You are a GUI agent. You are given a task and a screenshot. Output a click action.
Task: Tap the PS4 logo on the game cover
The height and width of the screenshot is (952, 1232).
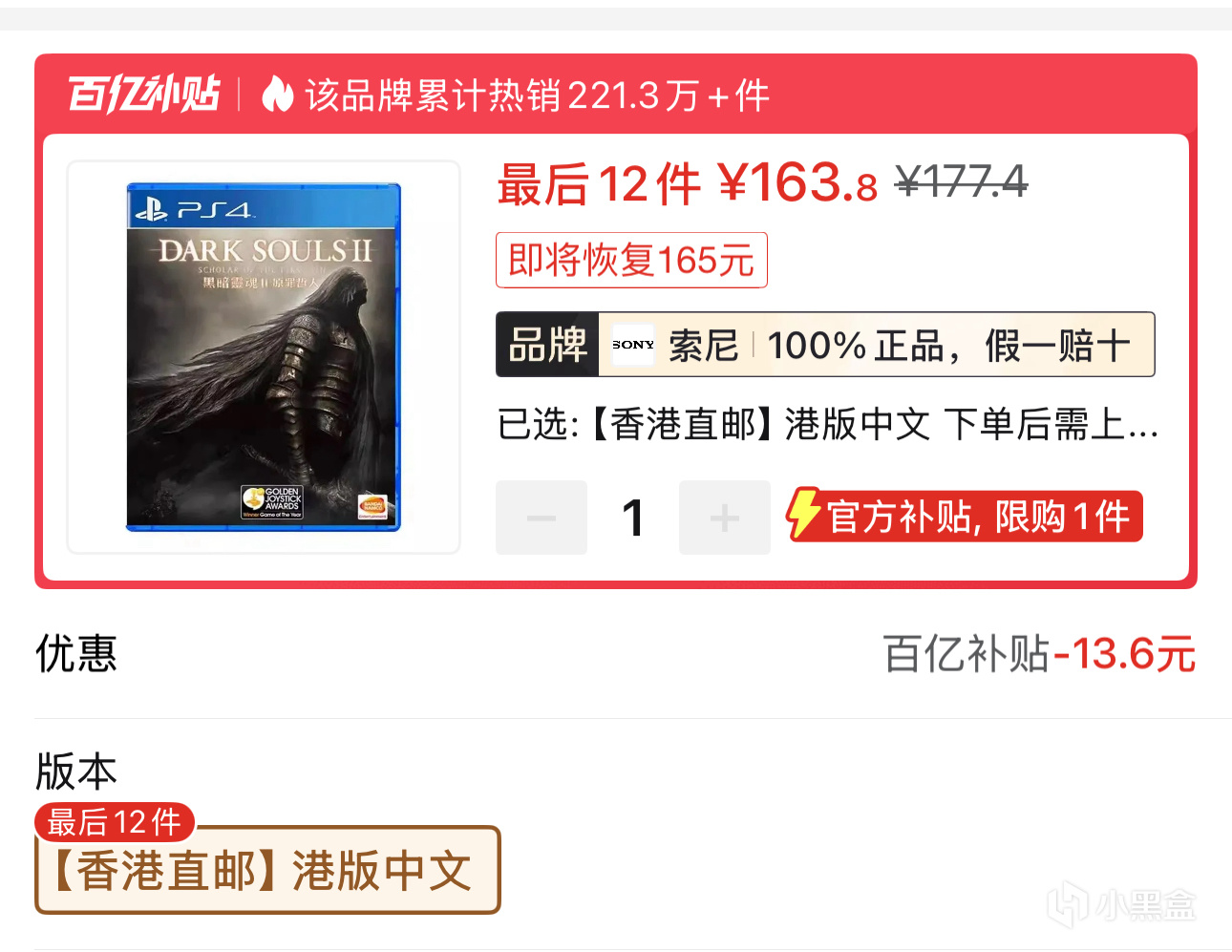pos(194,209)
